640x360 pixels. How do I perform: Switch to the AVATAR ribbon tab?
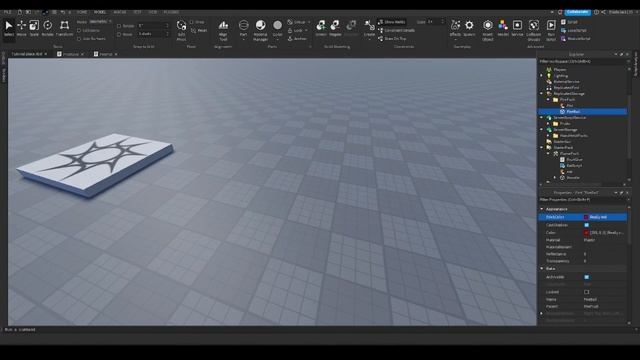coord(120,12)
